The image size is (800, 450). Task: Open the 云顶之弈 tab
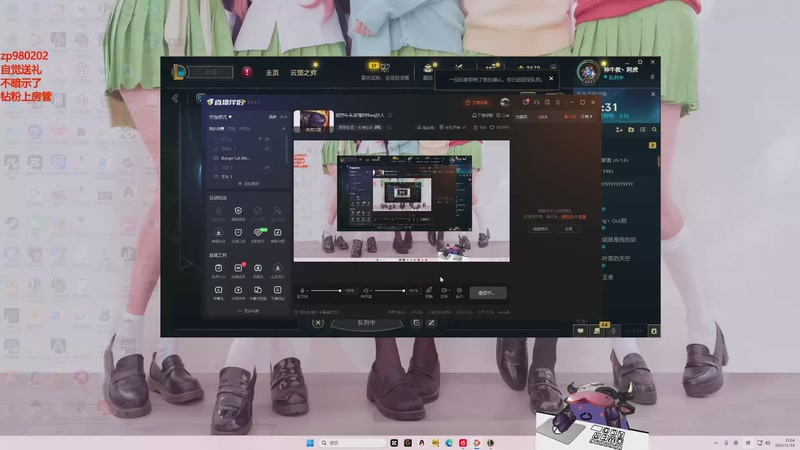[303, 72]
